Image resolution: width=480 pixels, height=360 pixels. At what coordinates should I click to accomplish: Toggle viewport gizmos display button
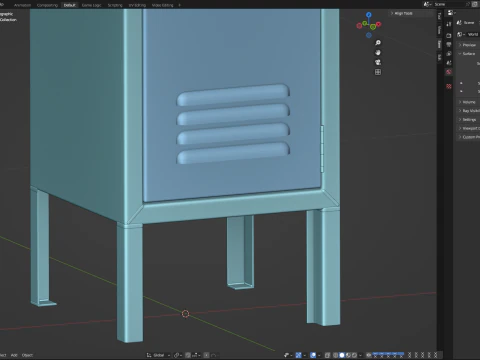tap(299, 355)
